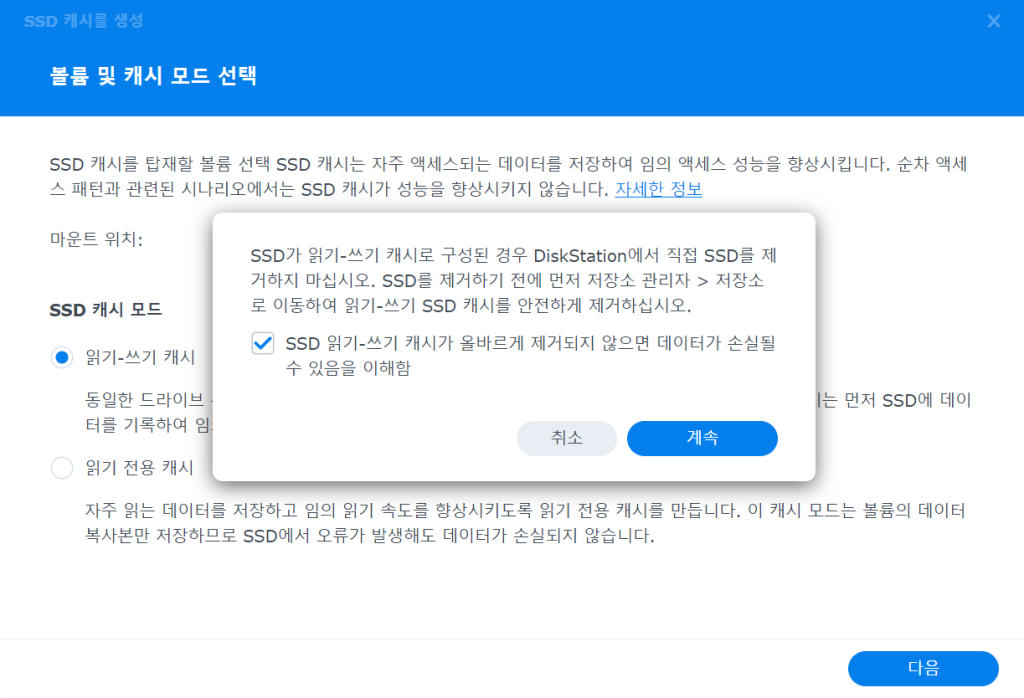Click empty area of the blue header bar
Viewport: 1024px width, 698px height.
click(x=600, y=76)
